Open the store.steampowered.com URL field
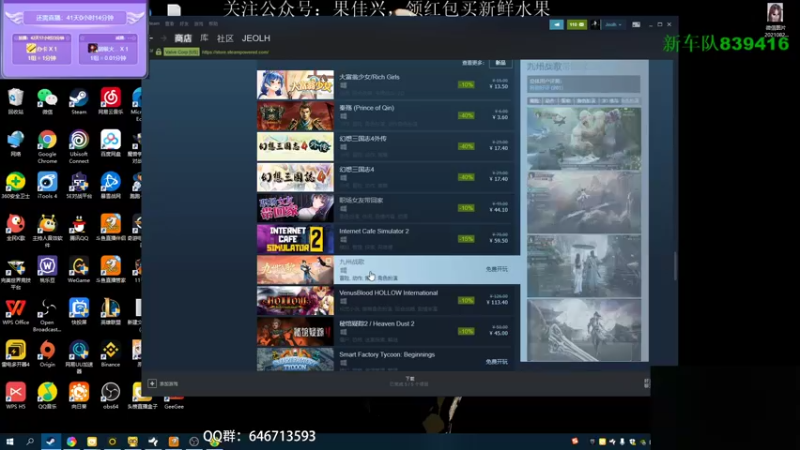 click(x=235, y=52)
